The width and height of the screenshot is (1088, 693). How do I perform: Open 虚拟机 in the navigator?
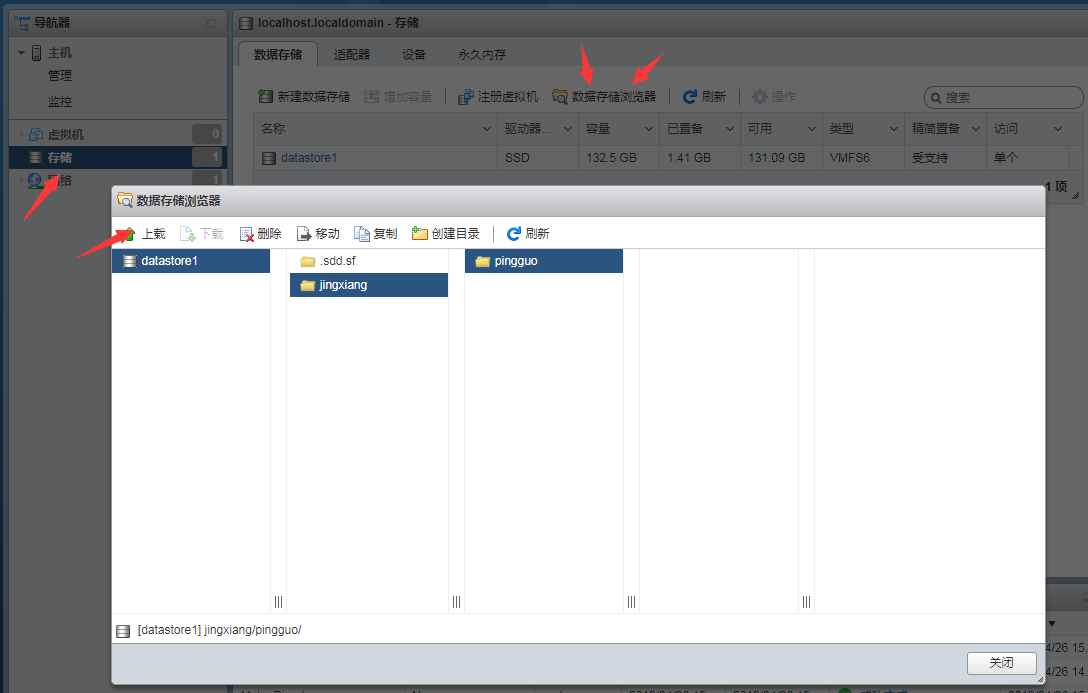[x=65, y=135]
